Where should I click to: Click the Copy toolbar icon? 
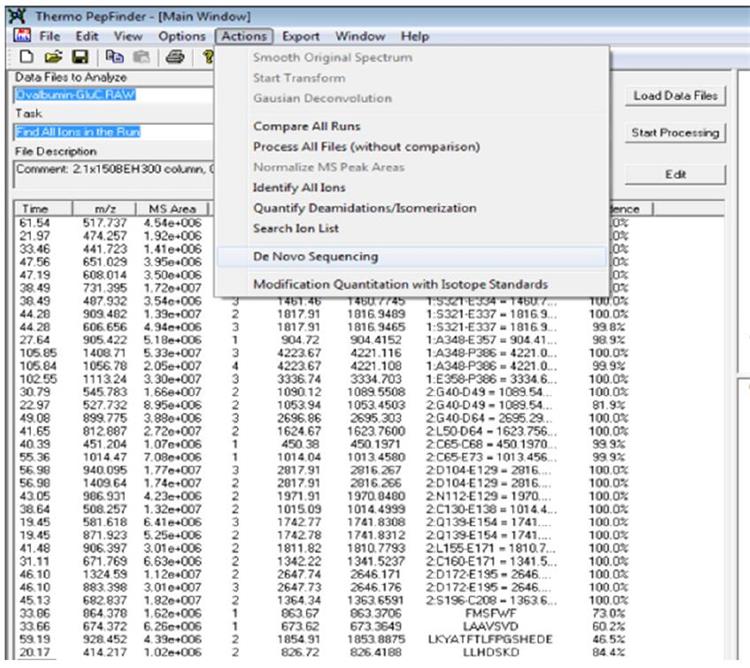coord(114,57)
